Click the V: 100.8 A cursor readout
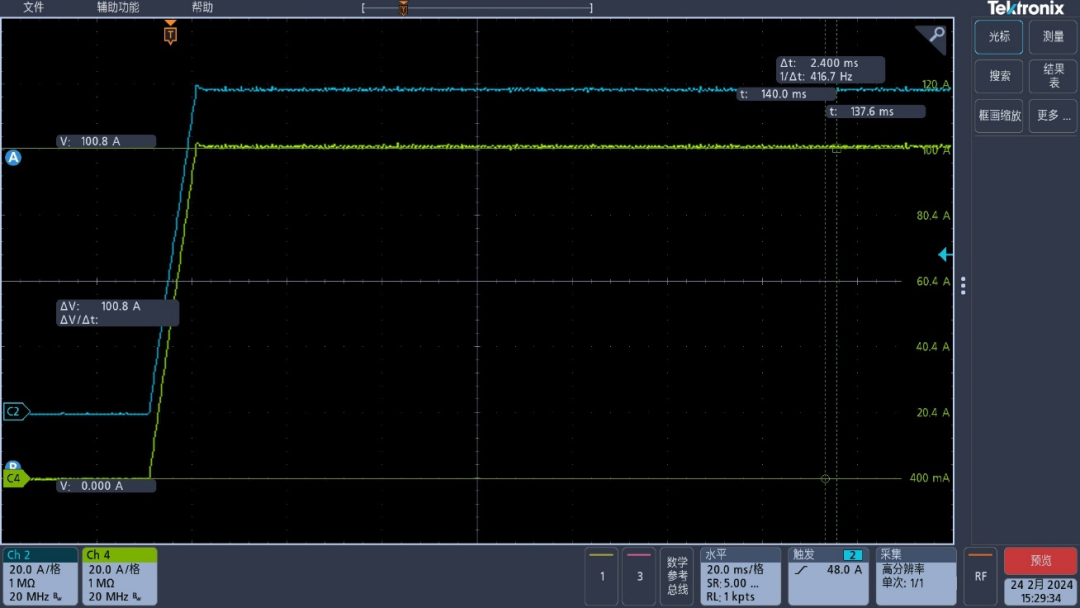 tap(106, 141)
